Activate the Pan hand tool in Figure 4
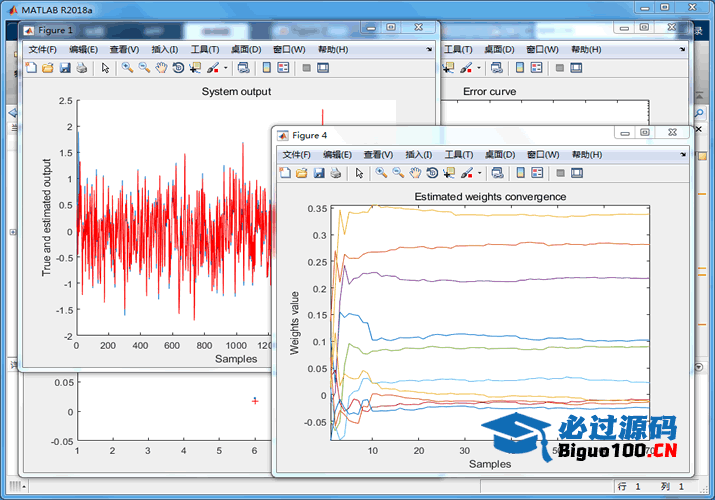715x500 pixels. point(414,173)
